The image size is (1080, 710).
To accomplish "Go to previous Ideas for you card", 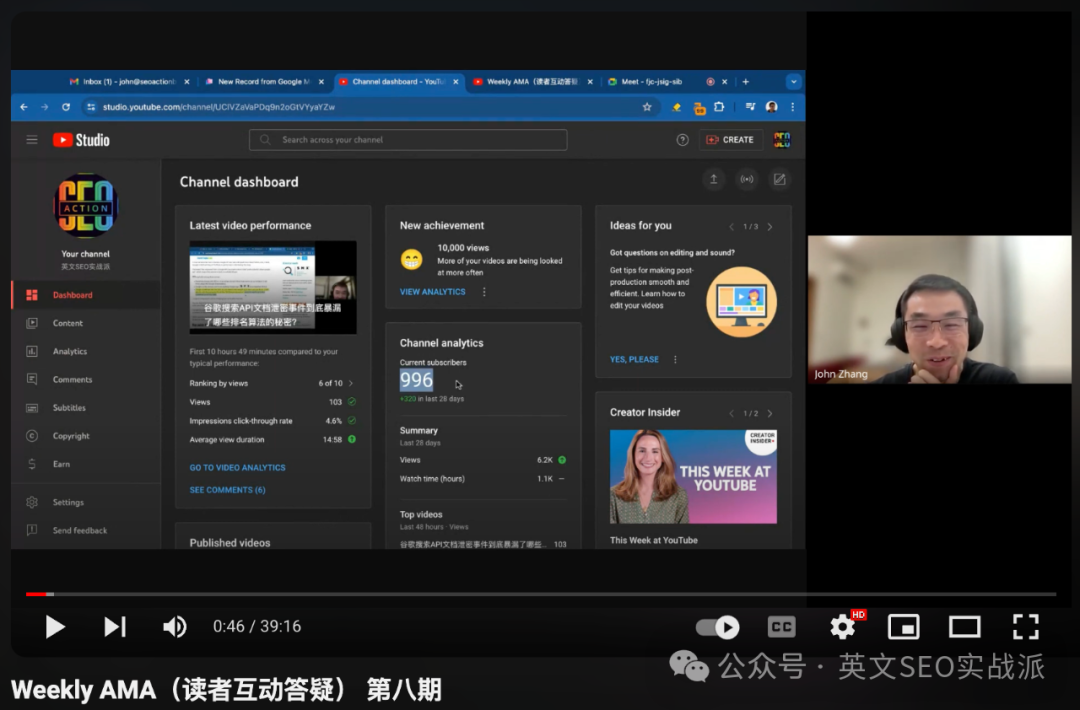I will click(731, 227).
